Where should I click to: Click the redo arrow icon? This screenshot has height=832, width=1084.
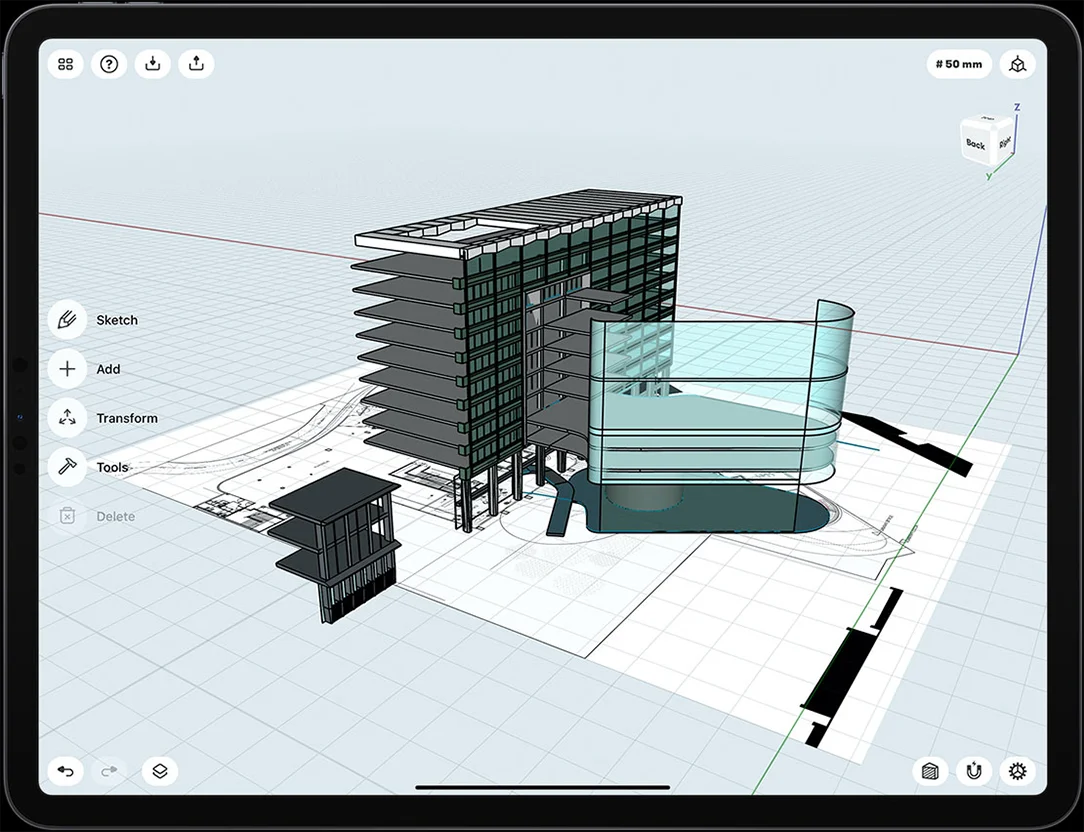coord(109,771)
